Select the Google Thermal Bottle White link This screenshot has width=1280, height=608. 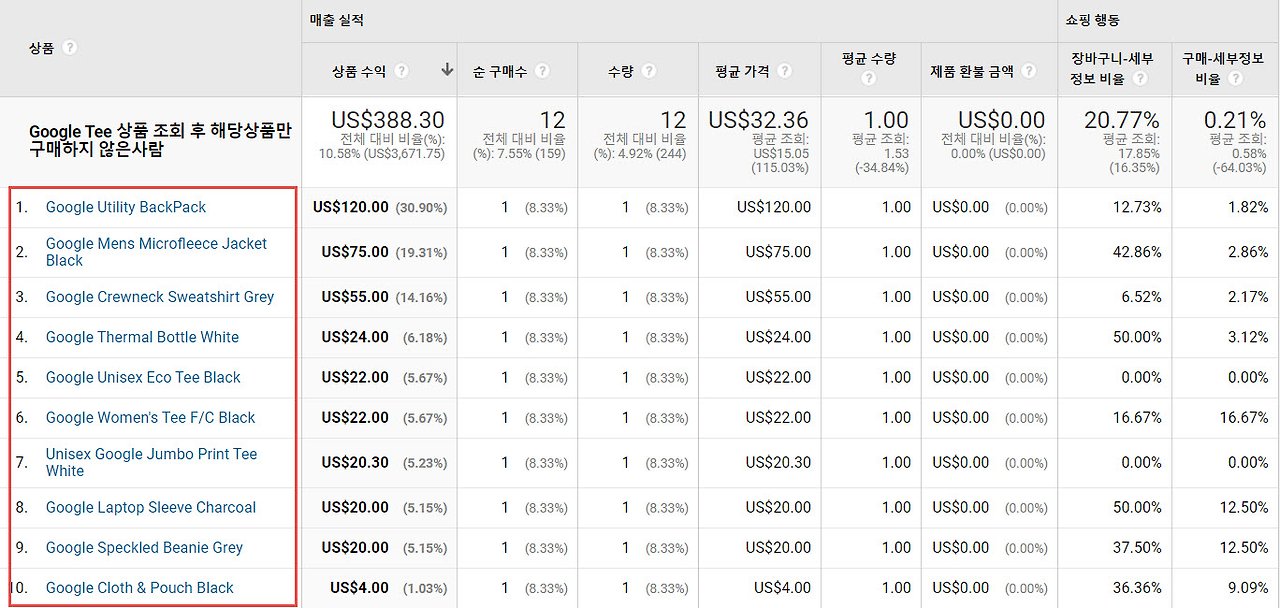pyautogui.click(x=142, y=337)
